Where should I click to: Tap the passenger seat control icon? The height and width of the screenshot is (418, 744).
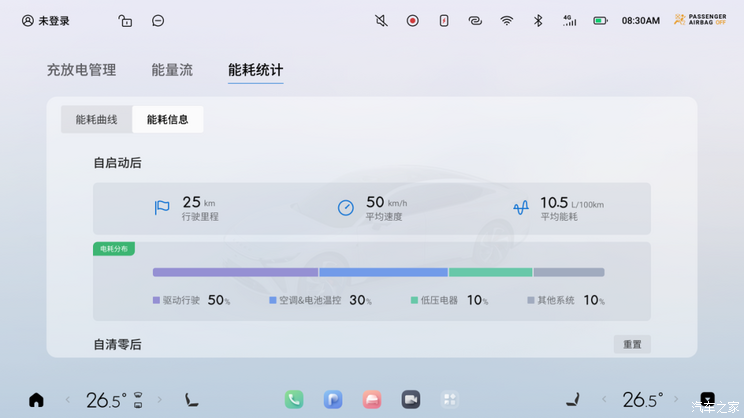573,400
